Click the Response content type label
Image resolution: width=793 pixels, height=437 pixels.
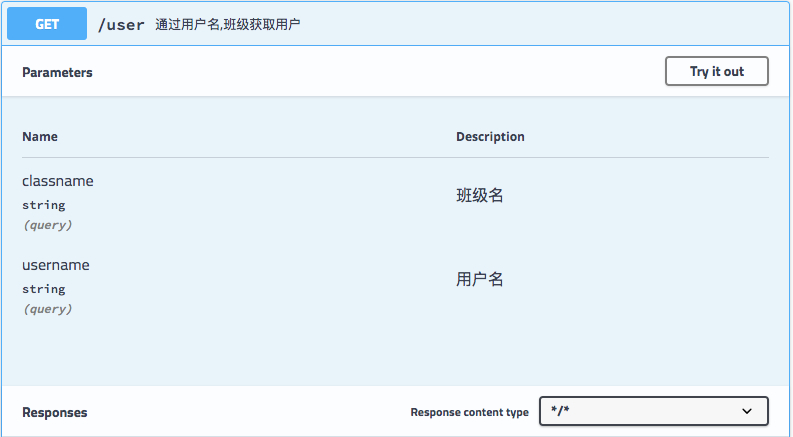point(469,412)
